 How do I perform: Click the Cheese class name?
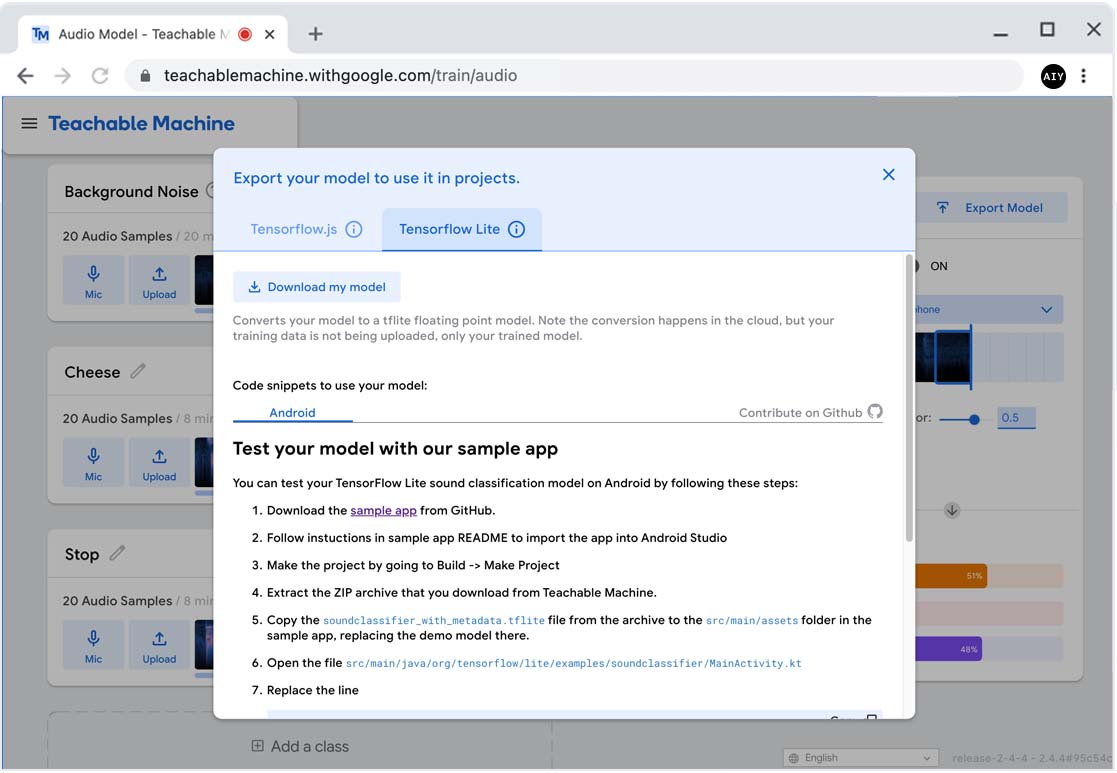92,373
